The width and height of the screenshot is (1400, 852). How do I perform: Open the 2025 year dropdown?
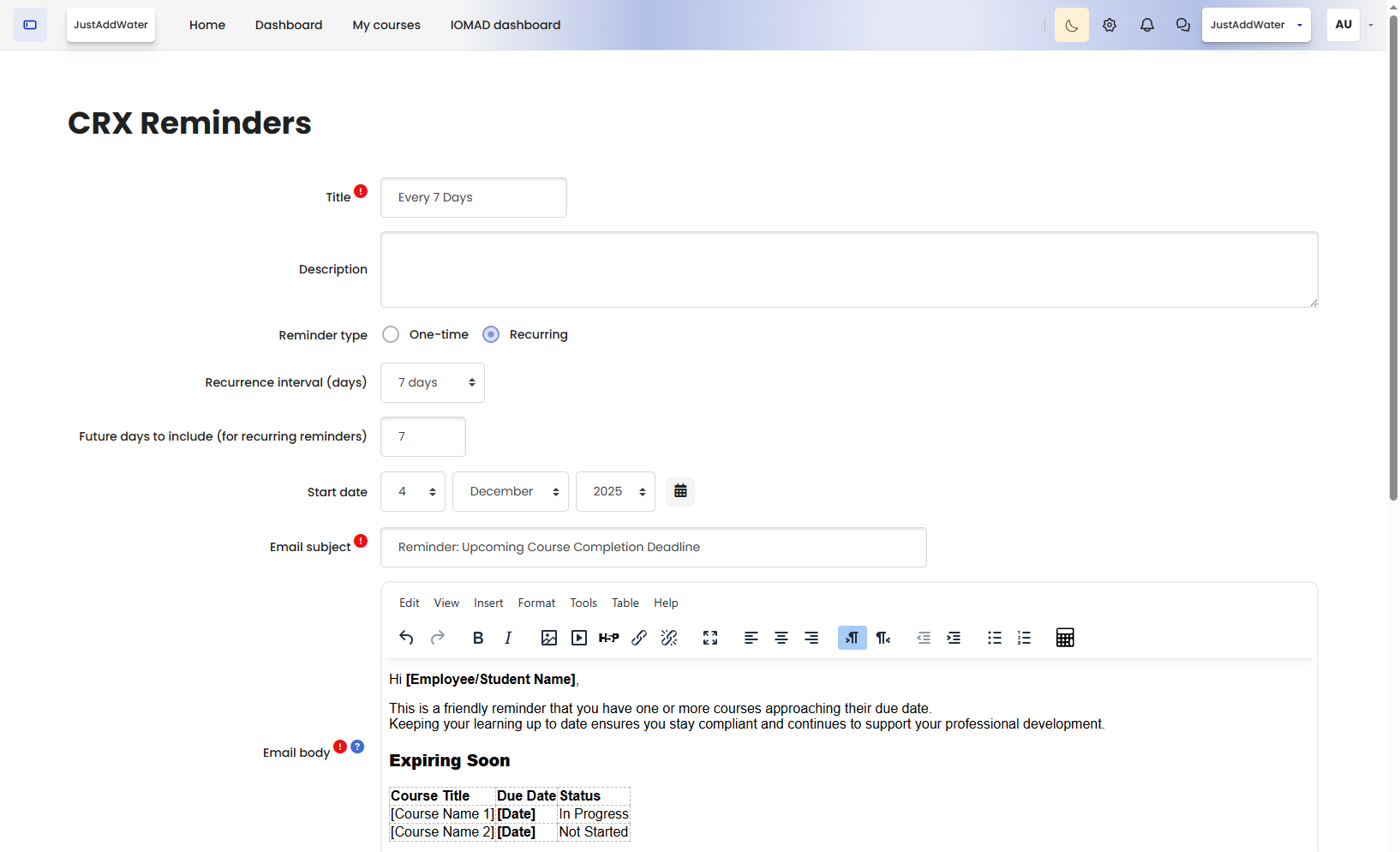pos(615,491)
